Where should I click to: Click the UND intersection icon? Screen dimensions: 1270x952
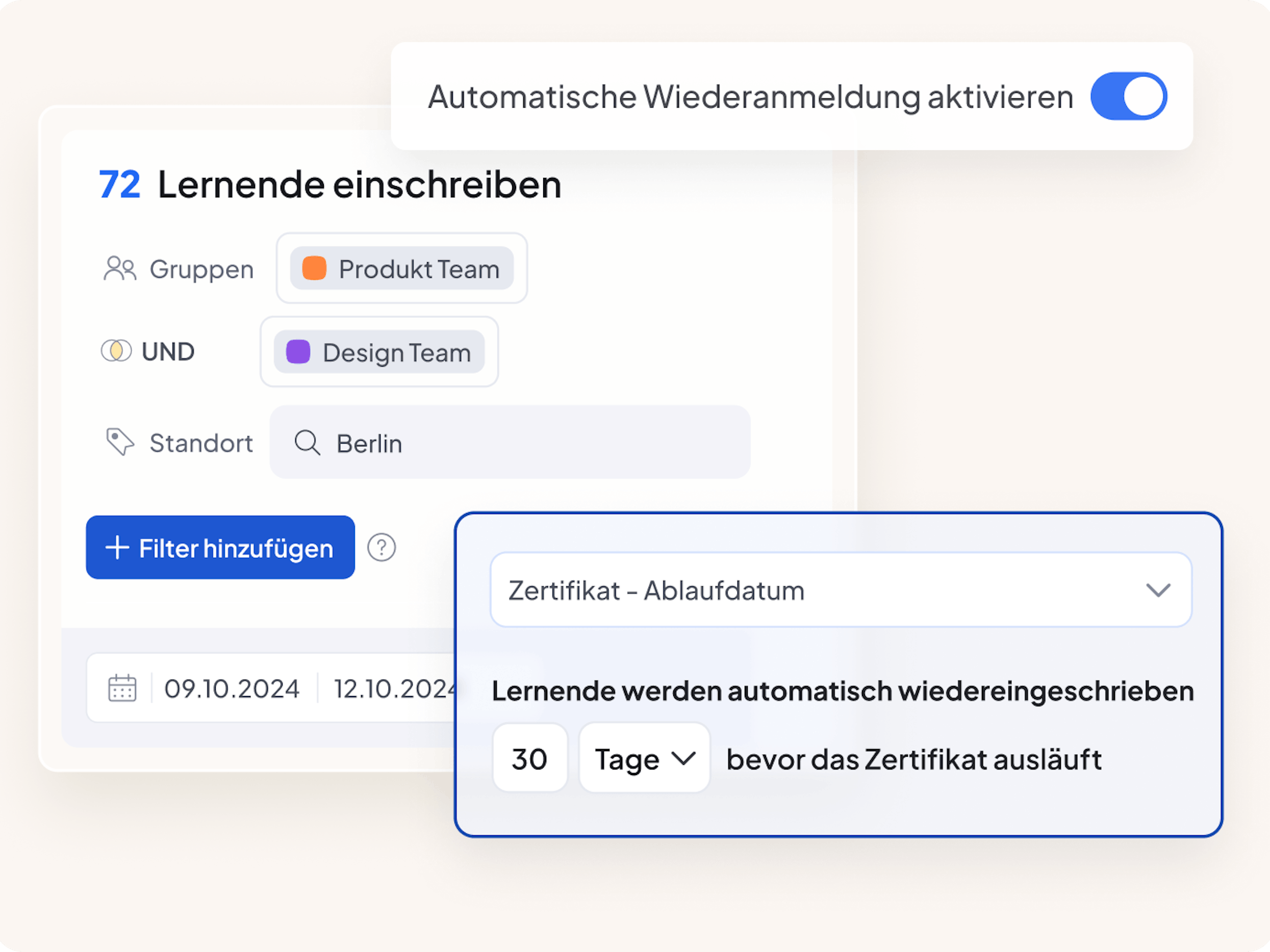click(x=117, y=351)
